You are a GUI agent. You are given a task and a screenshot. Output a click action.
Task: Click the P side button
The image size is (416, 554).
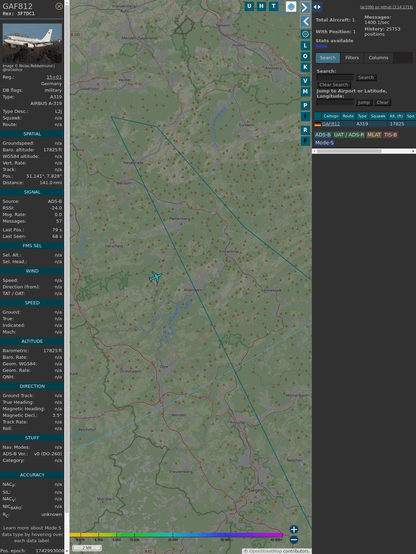[305, 106]
